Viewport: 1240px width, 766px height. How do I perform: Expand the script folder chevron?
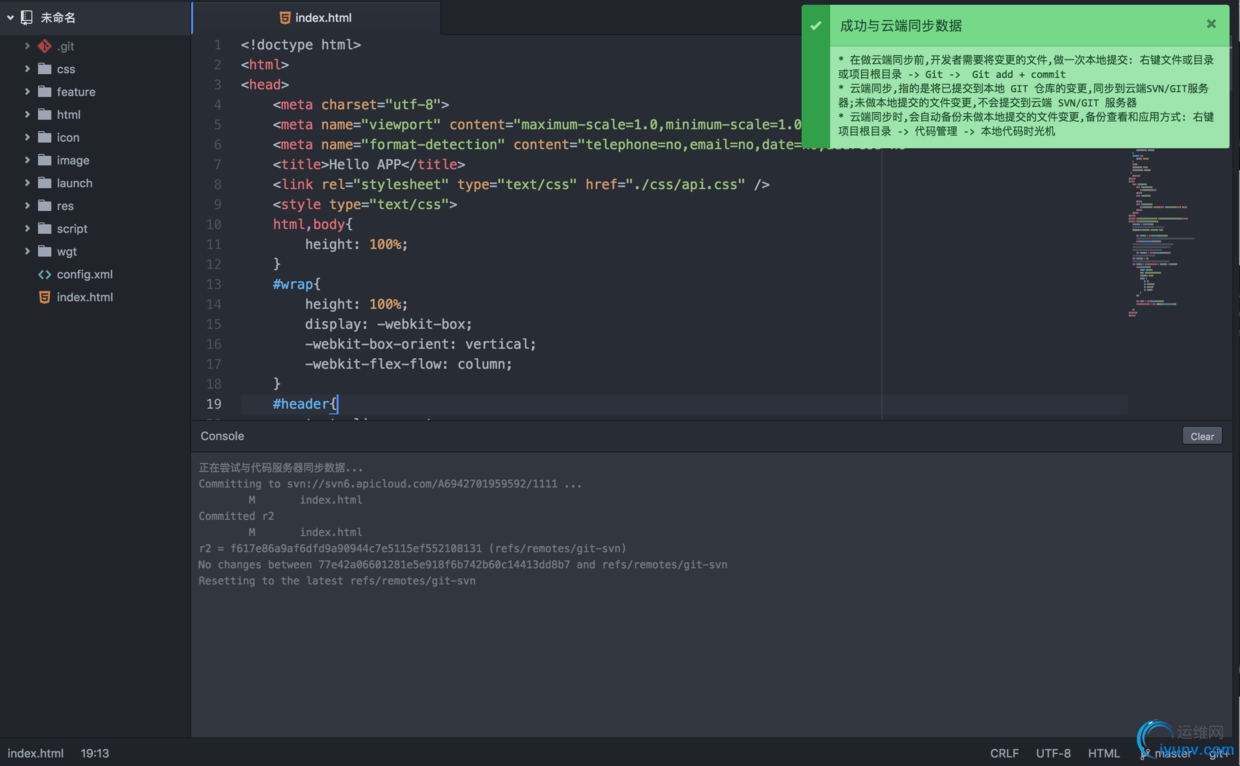click(x=27, y=229)
